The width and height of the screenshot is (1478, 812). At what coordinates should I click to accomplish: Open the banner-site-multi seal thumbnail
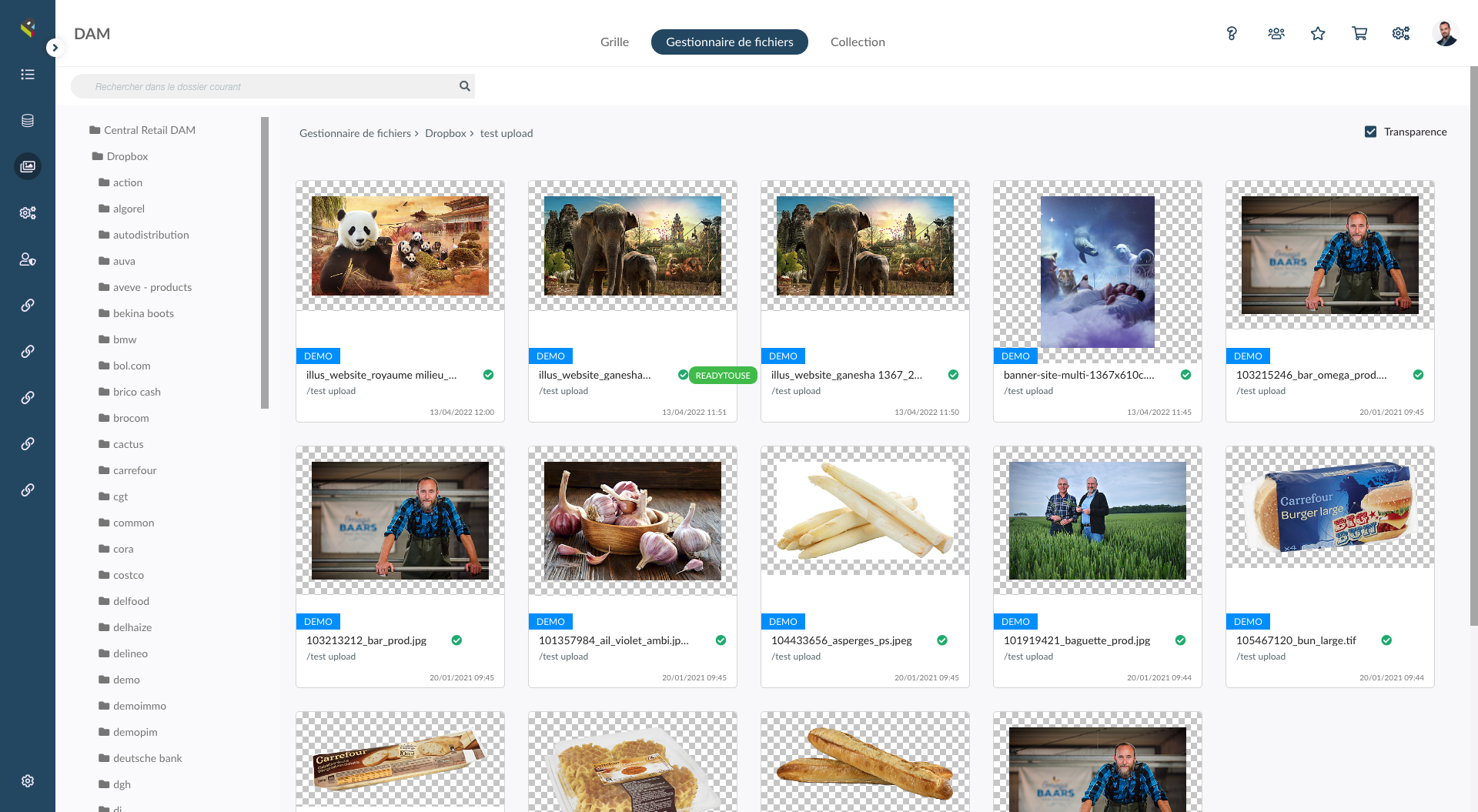[x=1098, y=272]
